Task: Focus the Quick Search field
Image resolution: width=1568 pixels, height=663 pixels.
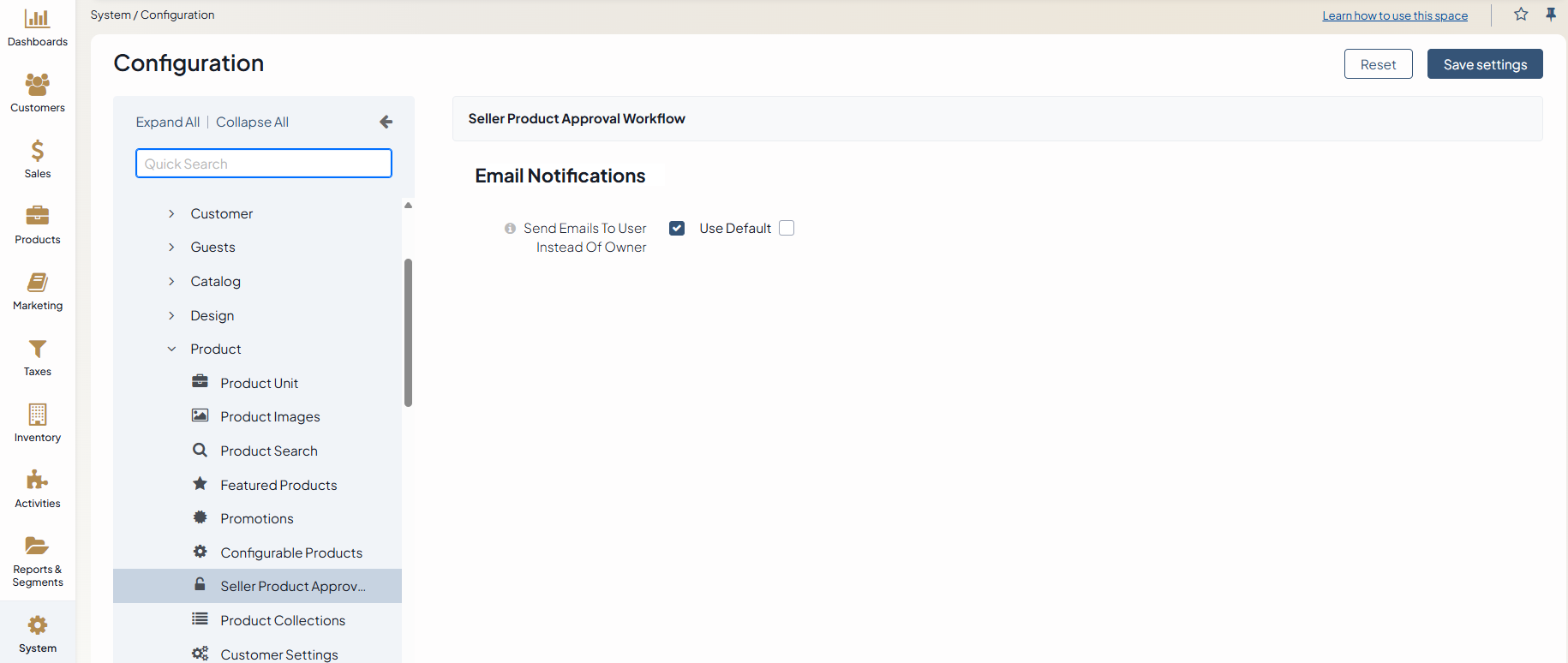Action: coord(264,164)
